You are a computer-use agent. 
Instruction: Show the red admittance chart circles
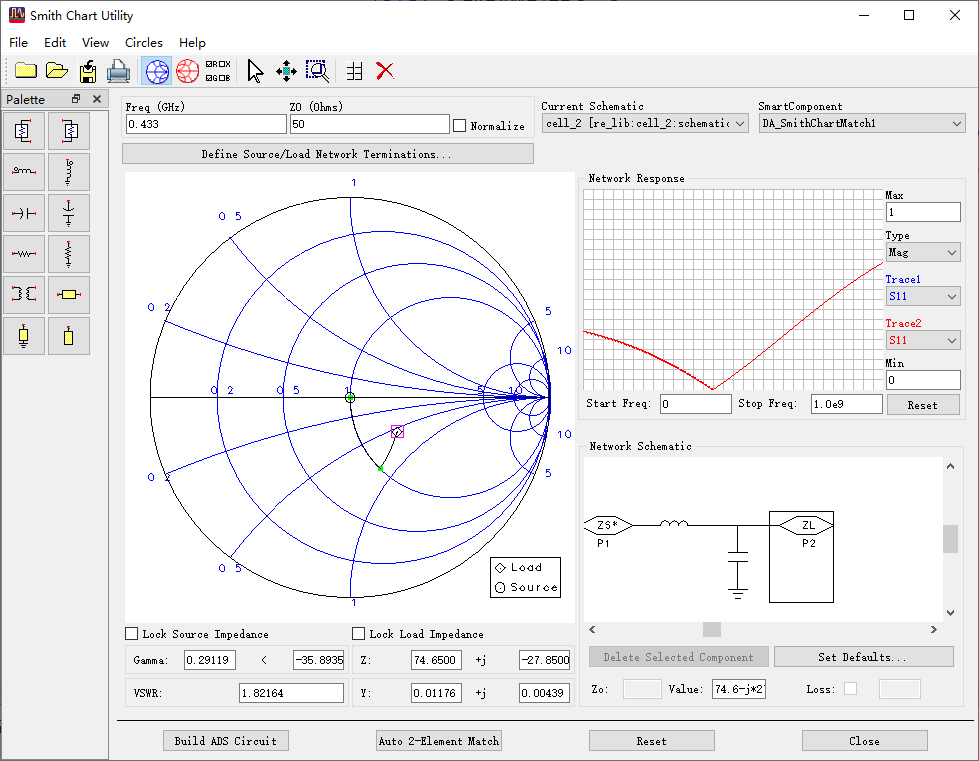coord(187,71)
